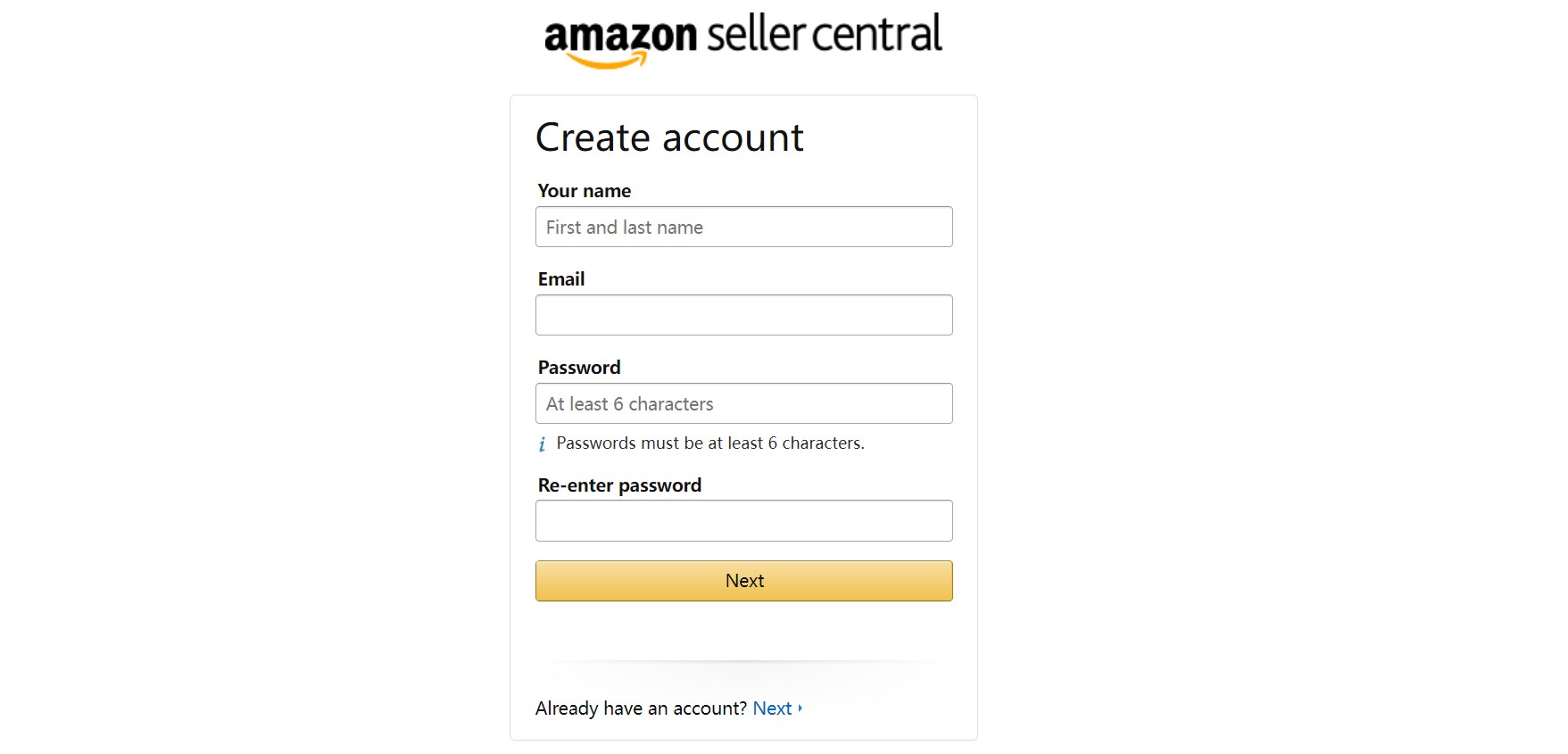Follow the blue Next sign-in link
Viewport: 1568px width, 754px height.
tap(772, 708)
